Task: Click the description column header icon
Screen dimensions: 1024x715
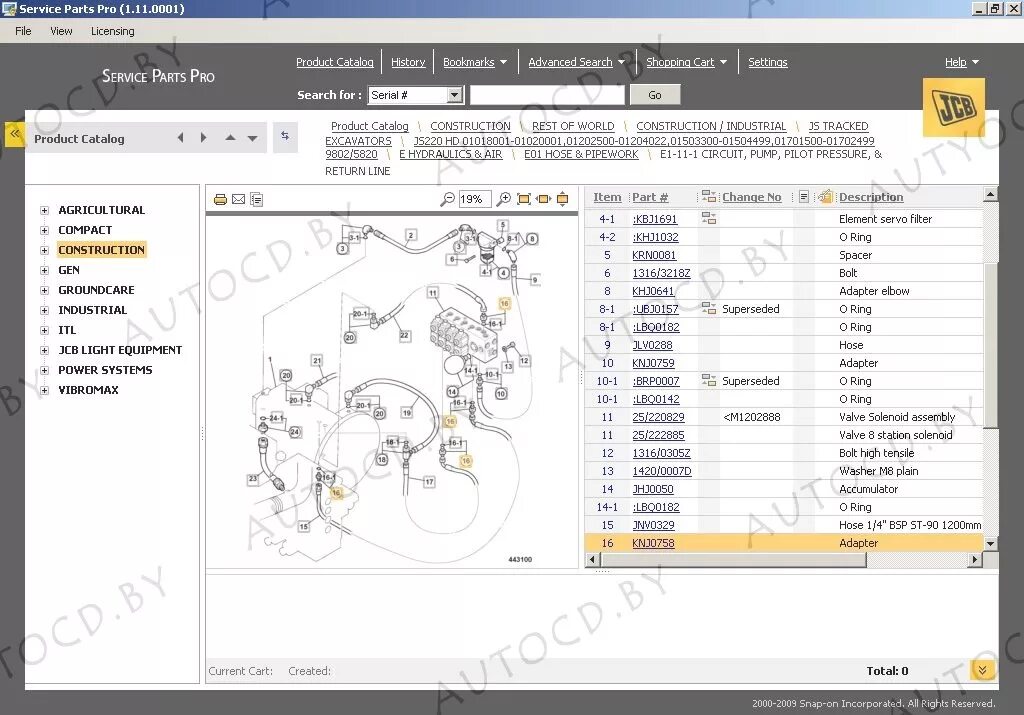Action: [x=825, y=196]
